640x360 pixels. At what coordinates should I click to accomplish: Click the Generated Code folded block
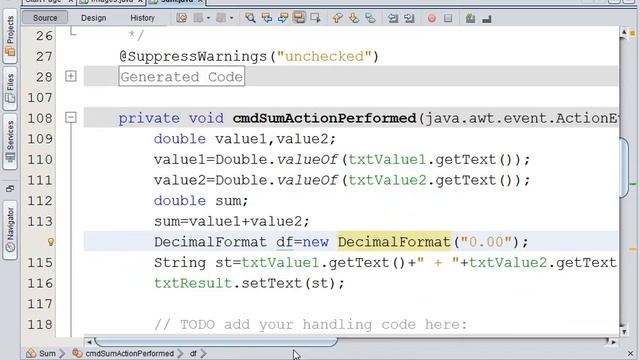tap(182, 76)
